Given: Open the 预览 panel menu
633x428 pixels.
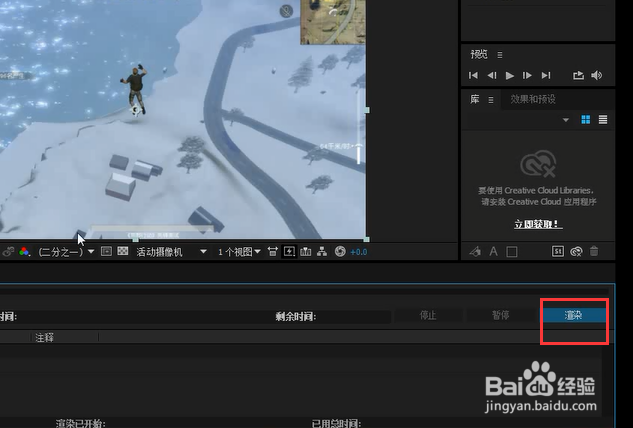Looking at the screenshot, I should point(500,55).
